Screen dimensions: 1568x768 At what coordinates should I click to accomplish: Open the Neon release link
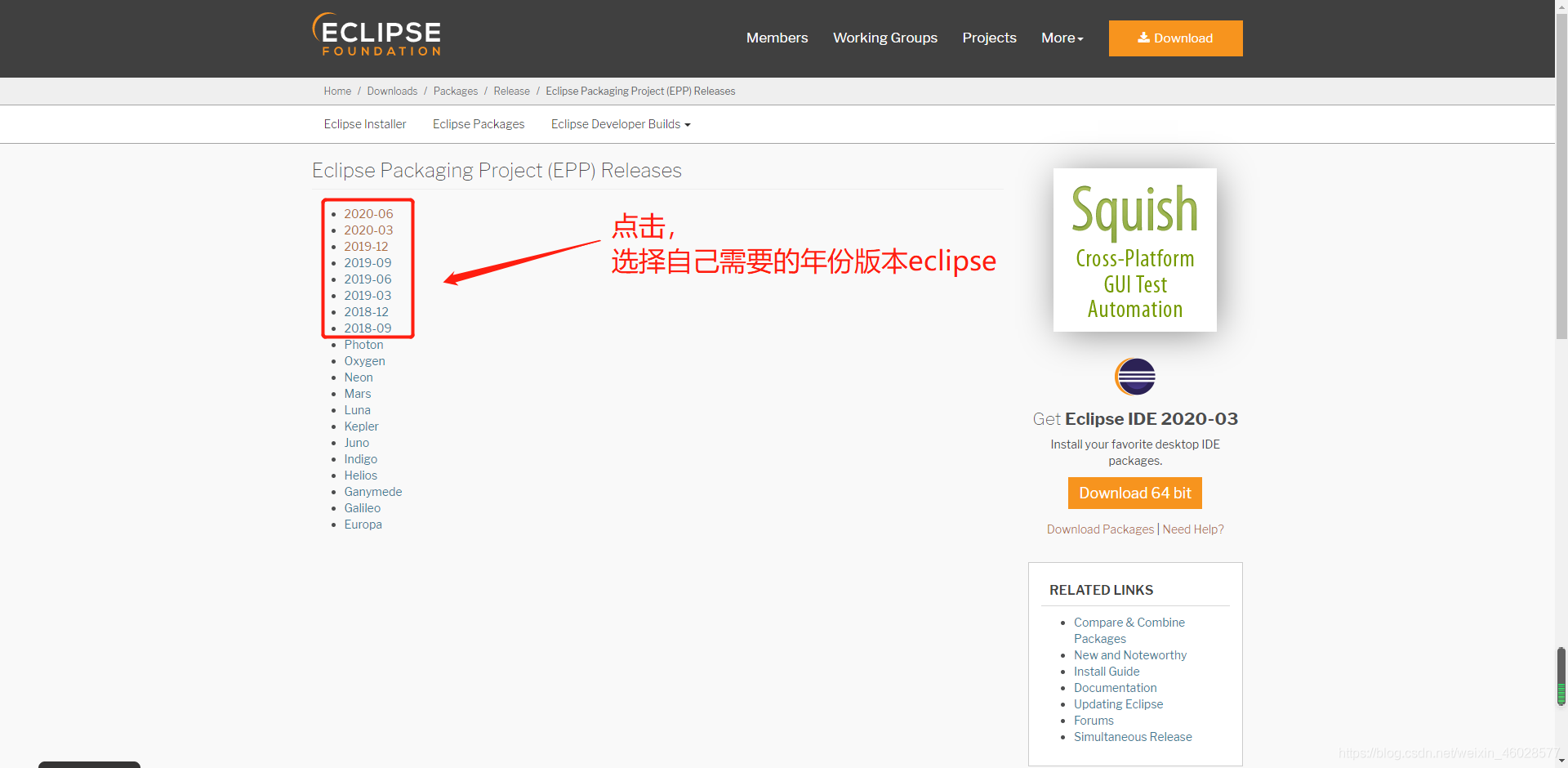[359, 377]
